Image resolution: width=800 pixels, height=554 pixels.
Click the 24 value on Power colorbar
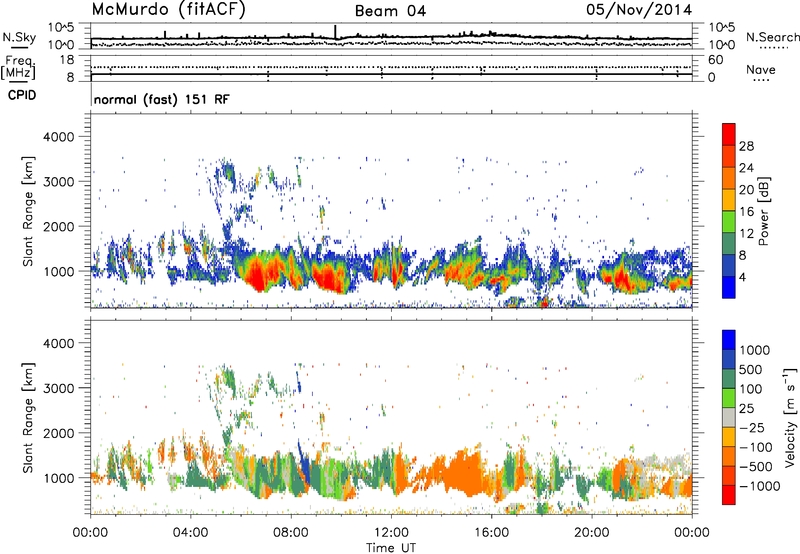pyautogui.click(x=746, y=168)
